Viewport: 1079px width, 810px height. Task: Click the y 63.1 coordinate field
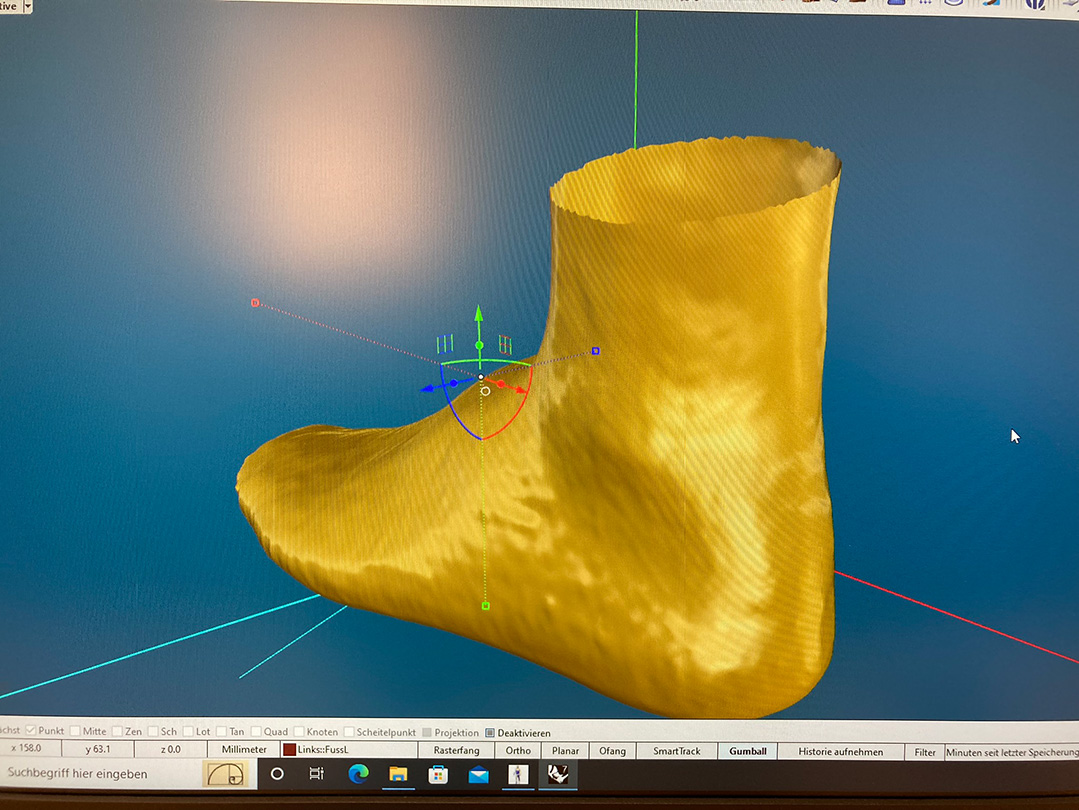coord(97,749)
